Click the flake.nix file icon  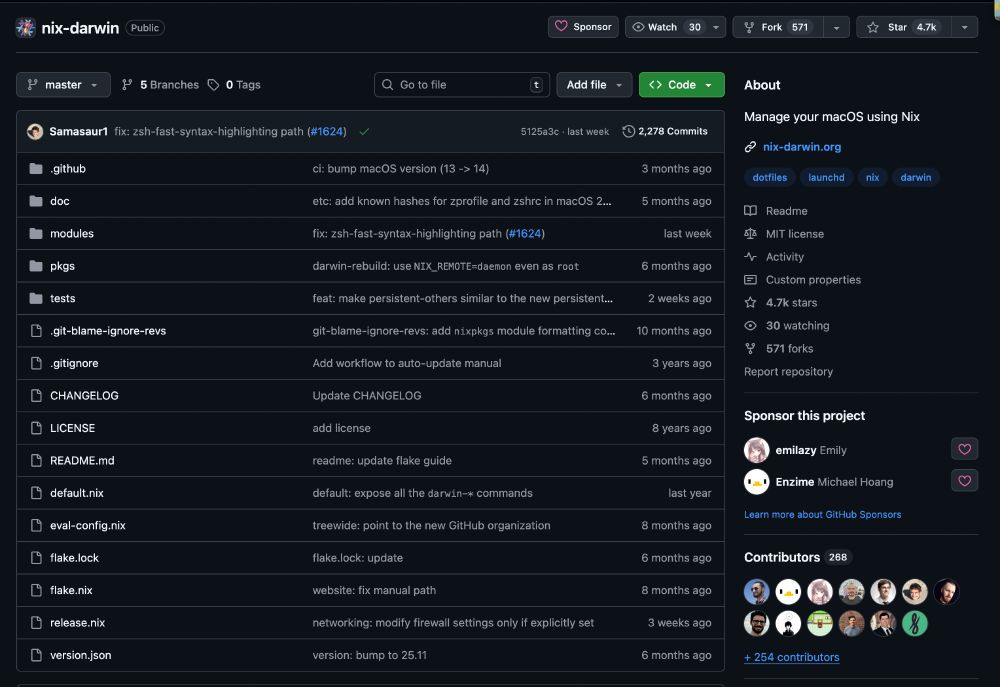(x=36, y=590)
